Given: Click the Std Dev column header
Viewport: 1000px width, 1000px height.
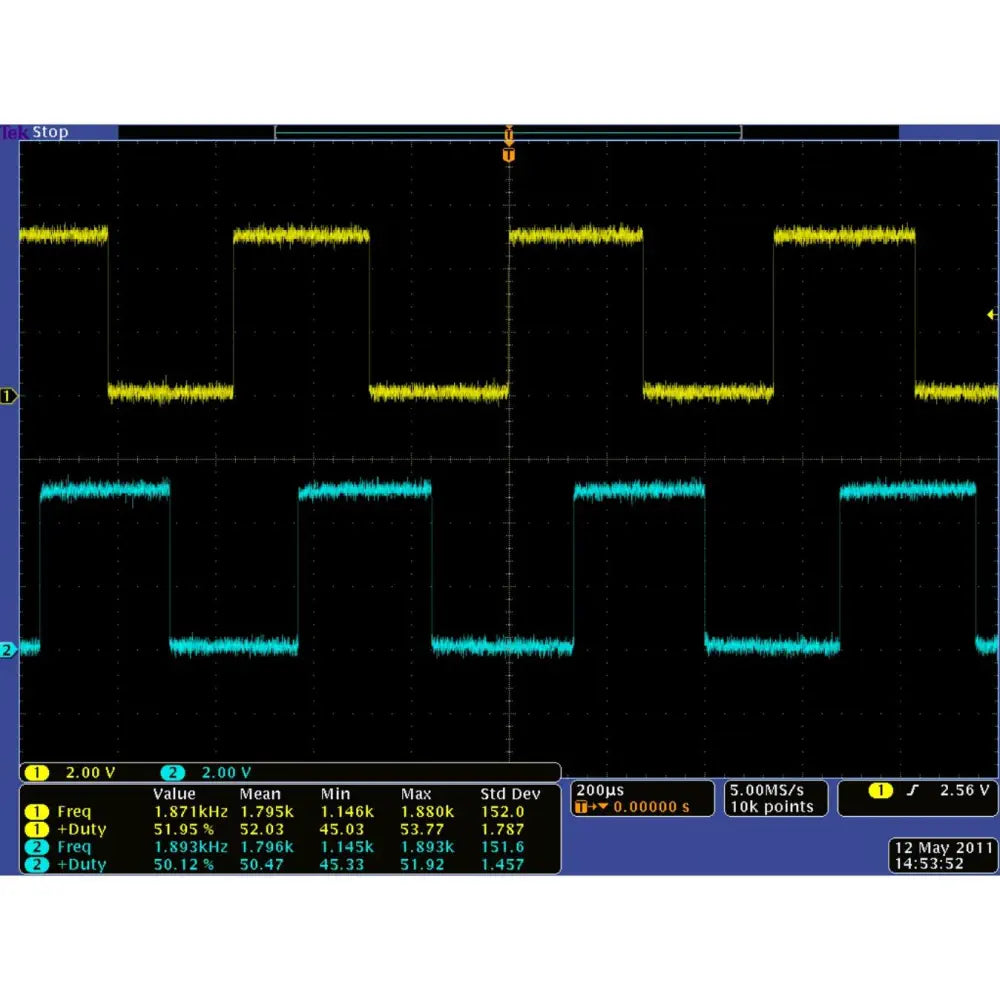Looking at the screenshot, I should (510, 794).
